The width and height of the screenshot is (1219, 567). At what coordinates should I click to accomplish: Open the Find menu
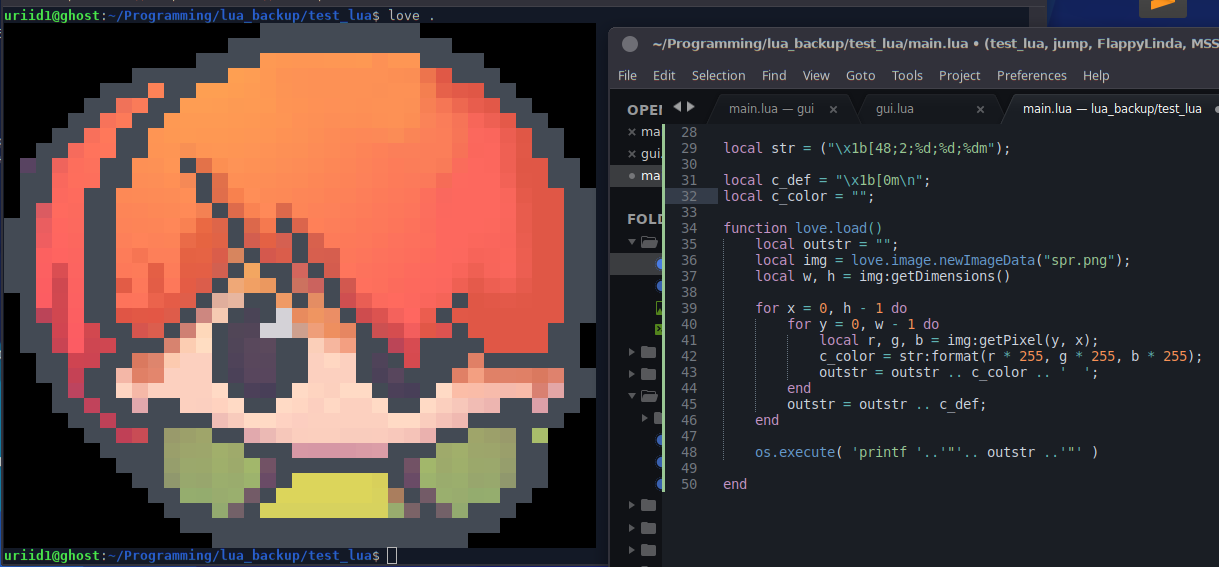tap(774, 75)
